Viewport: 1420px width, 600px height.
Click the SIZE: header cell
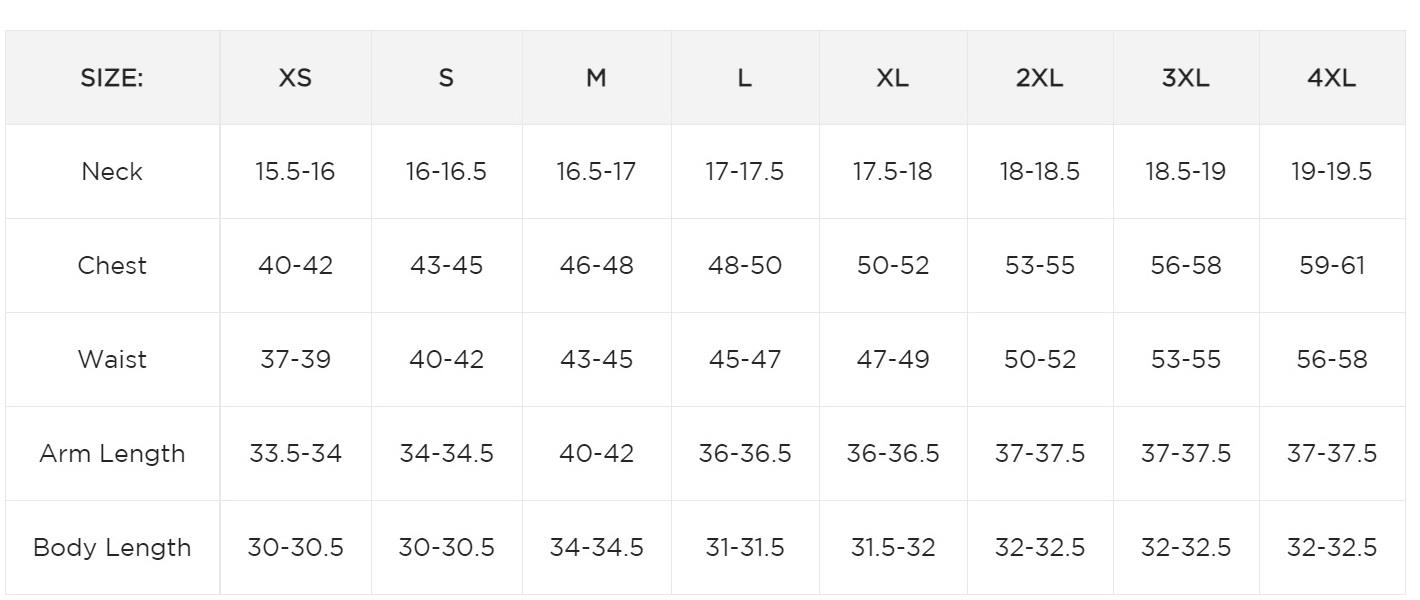click(x=112, y=78)
